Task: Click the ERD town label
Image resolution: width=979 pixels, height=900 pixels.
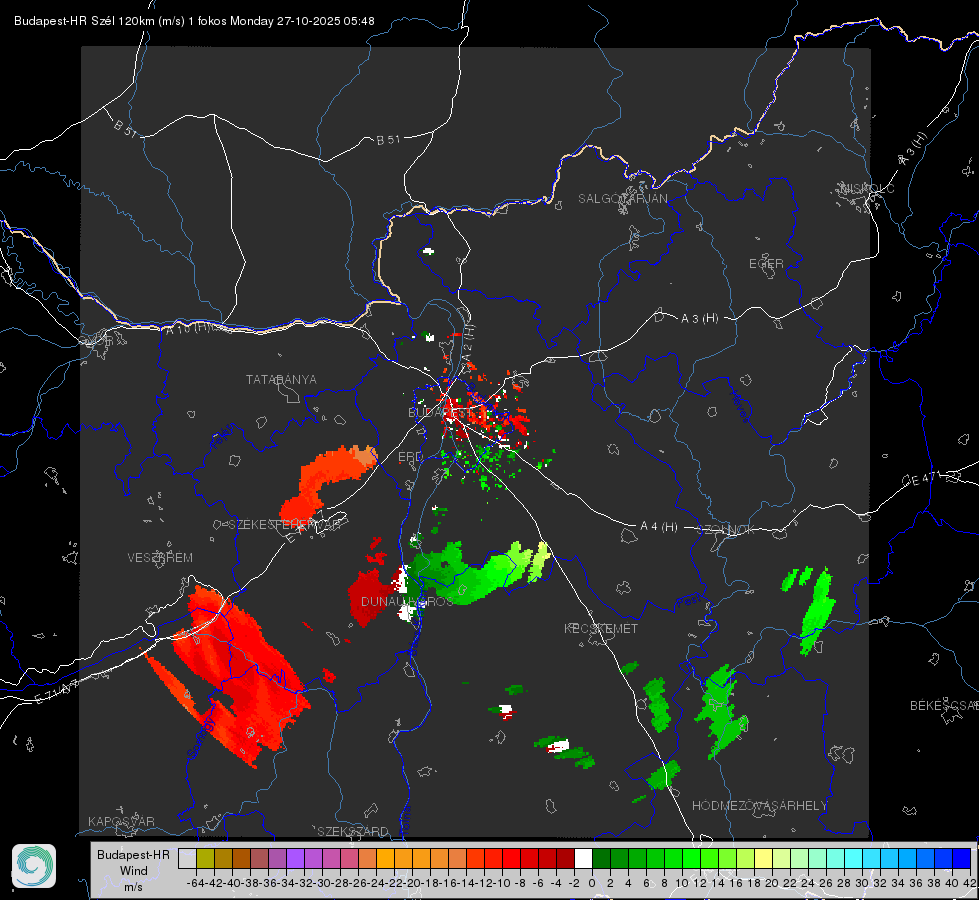Action: [410, 457]
